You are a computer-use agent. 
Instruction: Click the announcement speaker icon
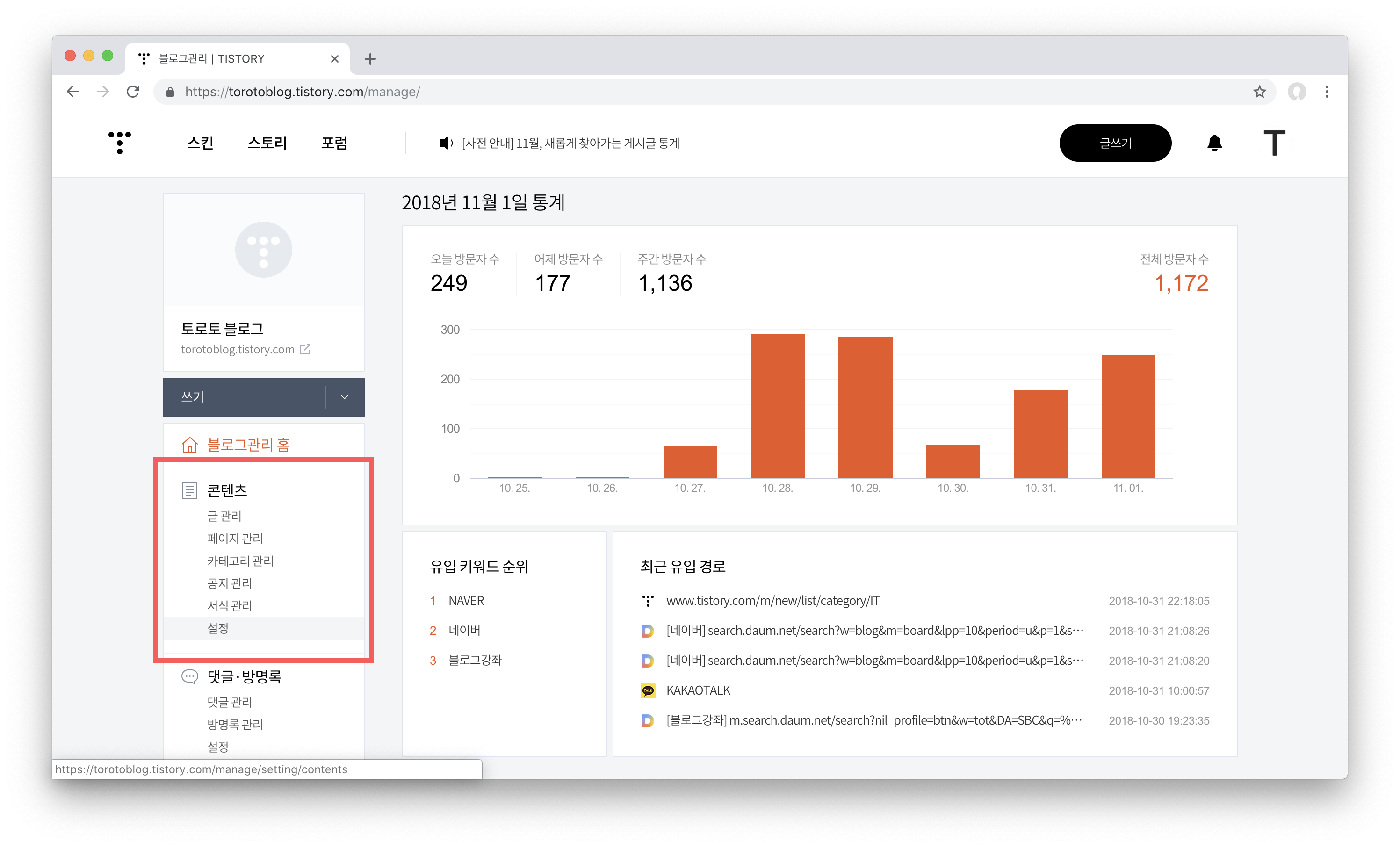446,143
